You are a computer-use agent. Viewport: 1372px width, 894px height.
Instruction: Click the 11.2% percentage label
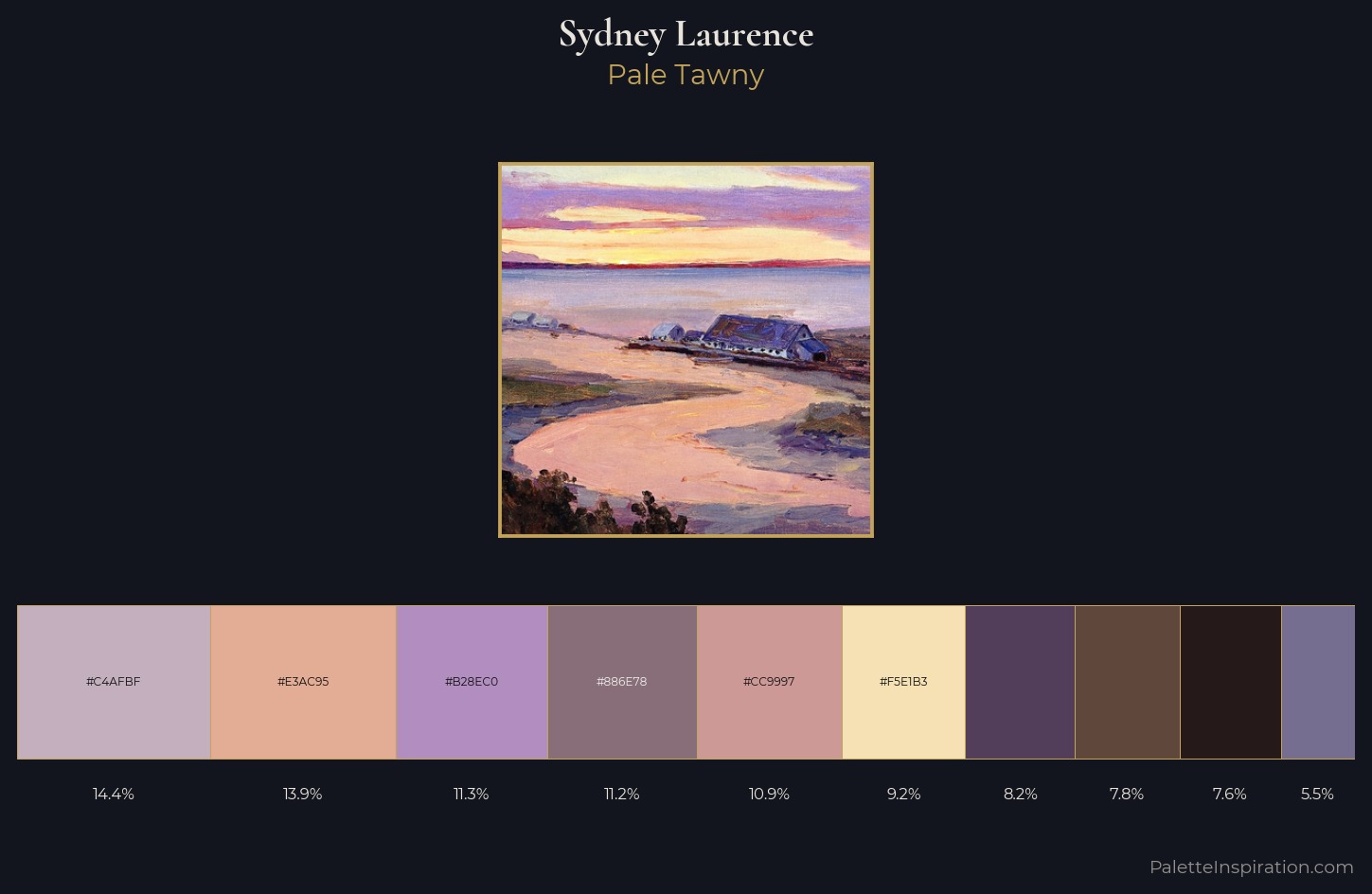pyautogui.click(x=622, y=794)
